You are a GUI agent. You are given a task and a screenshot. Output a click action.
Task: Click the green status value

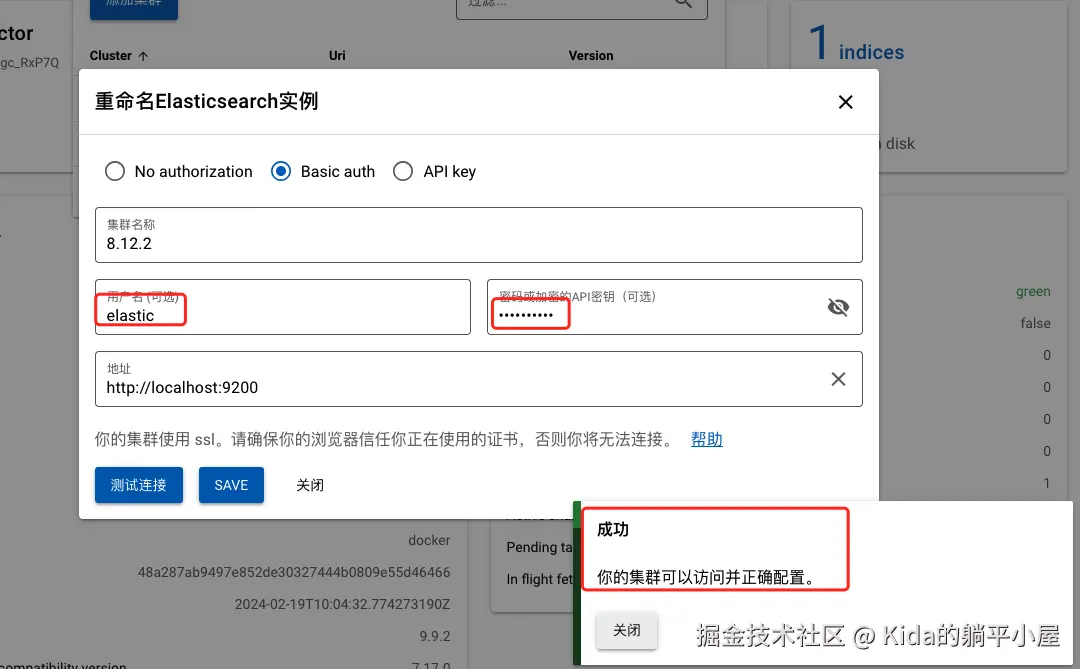(x=1033, y=291)
